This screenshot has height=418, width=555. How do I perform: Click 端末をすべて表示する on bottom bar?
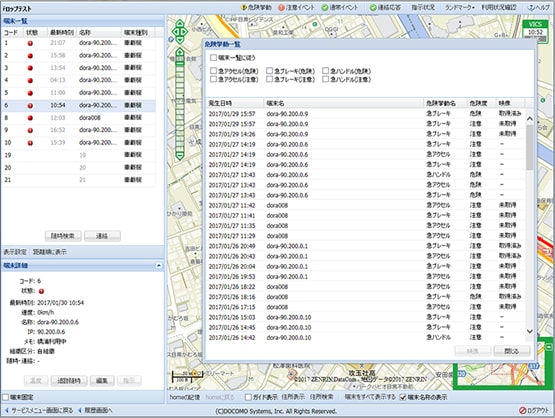click(370, 397)
